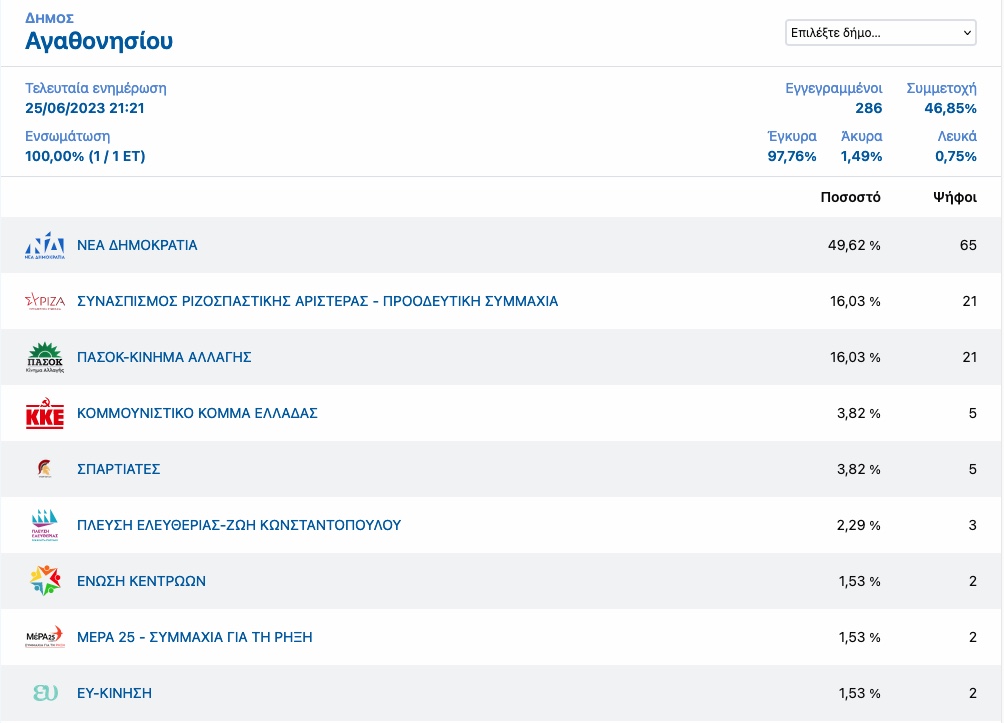Click the colorful star Ένωση Κεντρώων logo
1004x723 pixels.
(x=45, y=581)
